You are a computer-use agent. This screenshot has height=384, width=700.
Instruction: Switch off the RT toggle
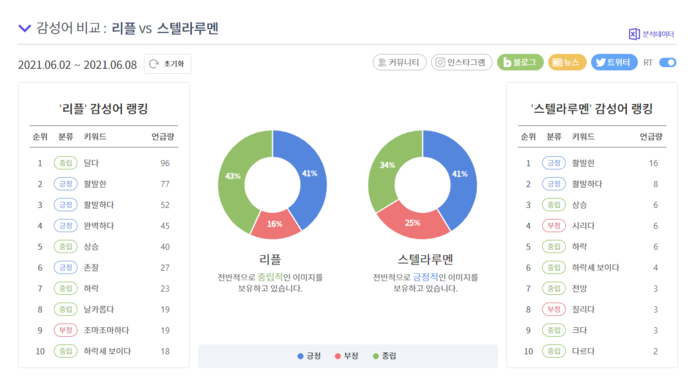pyautogui.click(x=668, y=63)
